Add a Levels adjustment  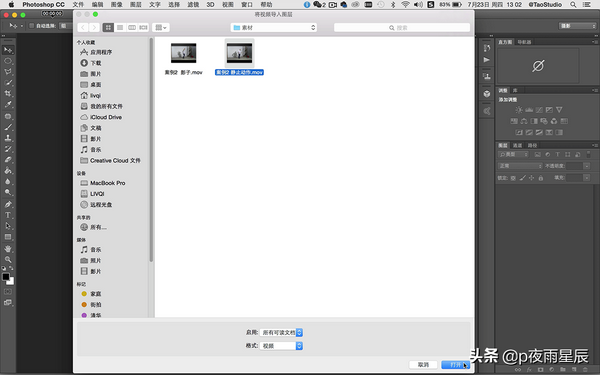(x=529, y=110)
